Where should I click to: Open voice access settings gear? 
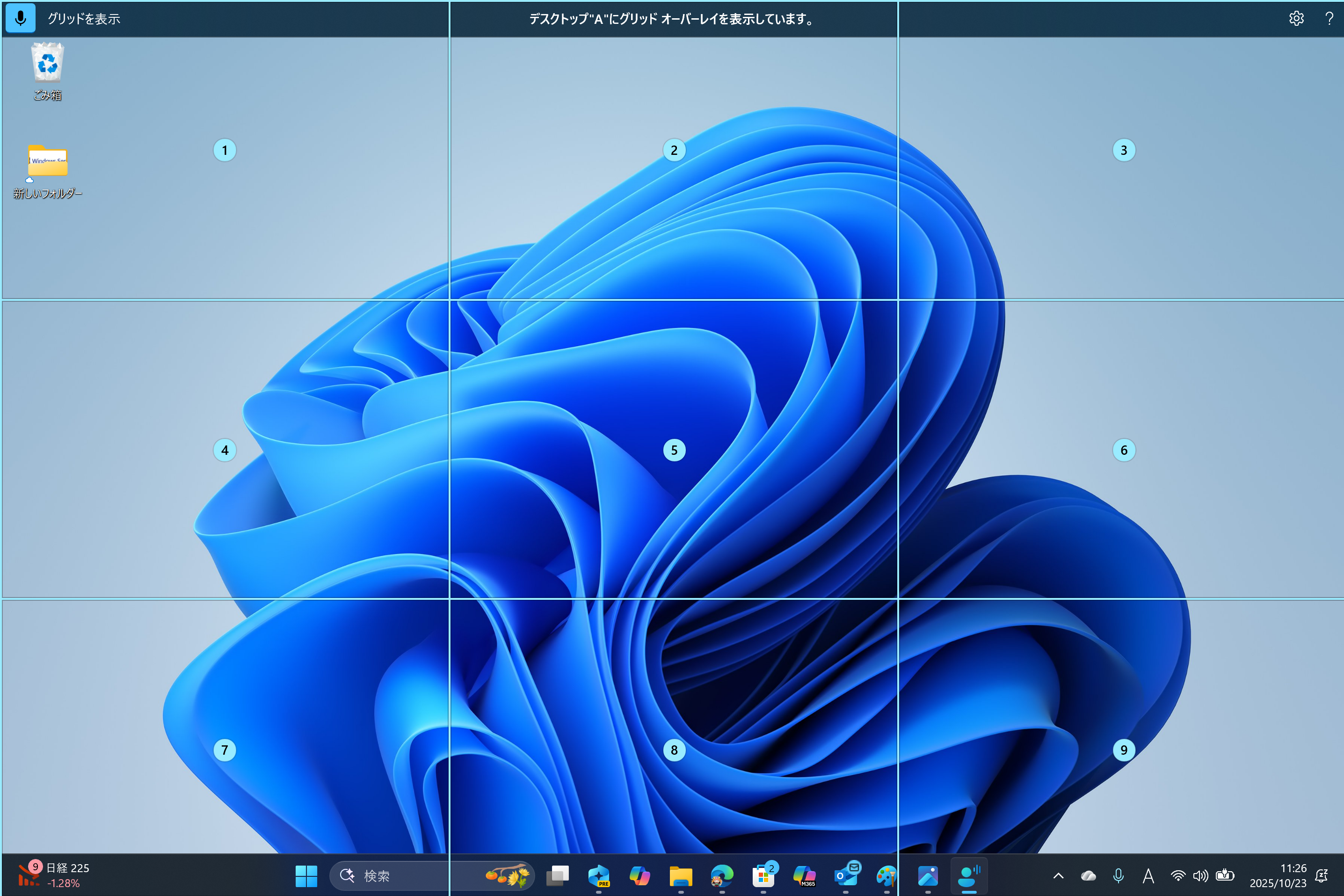(x=1296, y=18)
